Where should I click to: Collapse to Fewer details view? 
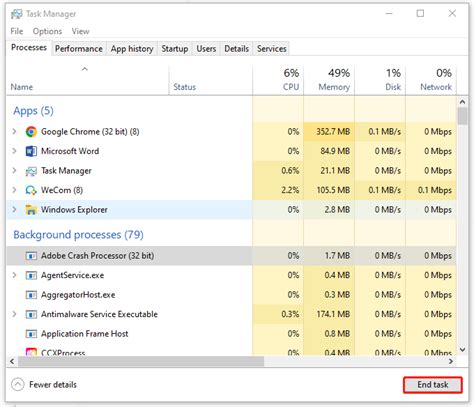click(44, 385)
